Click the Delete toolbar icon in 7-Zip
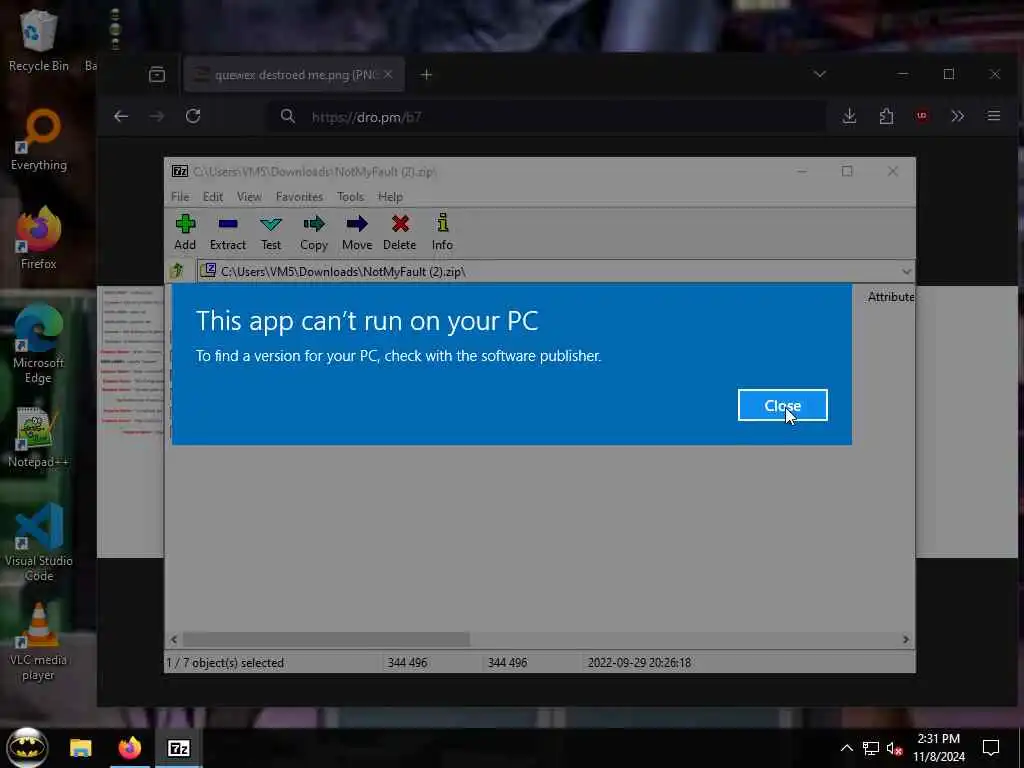The image size is (1024, 768). click(x=400, y=232)
